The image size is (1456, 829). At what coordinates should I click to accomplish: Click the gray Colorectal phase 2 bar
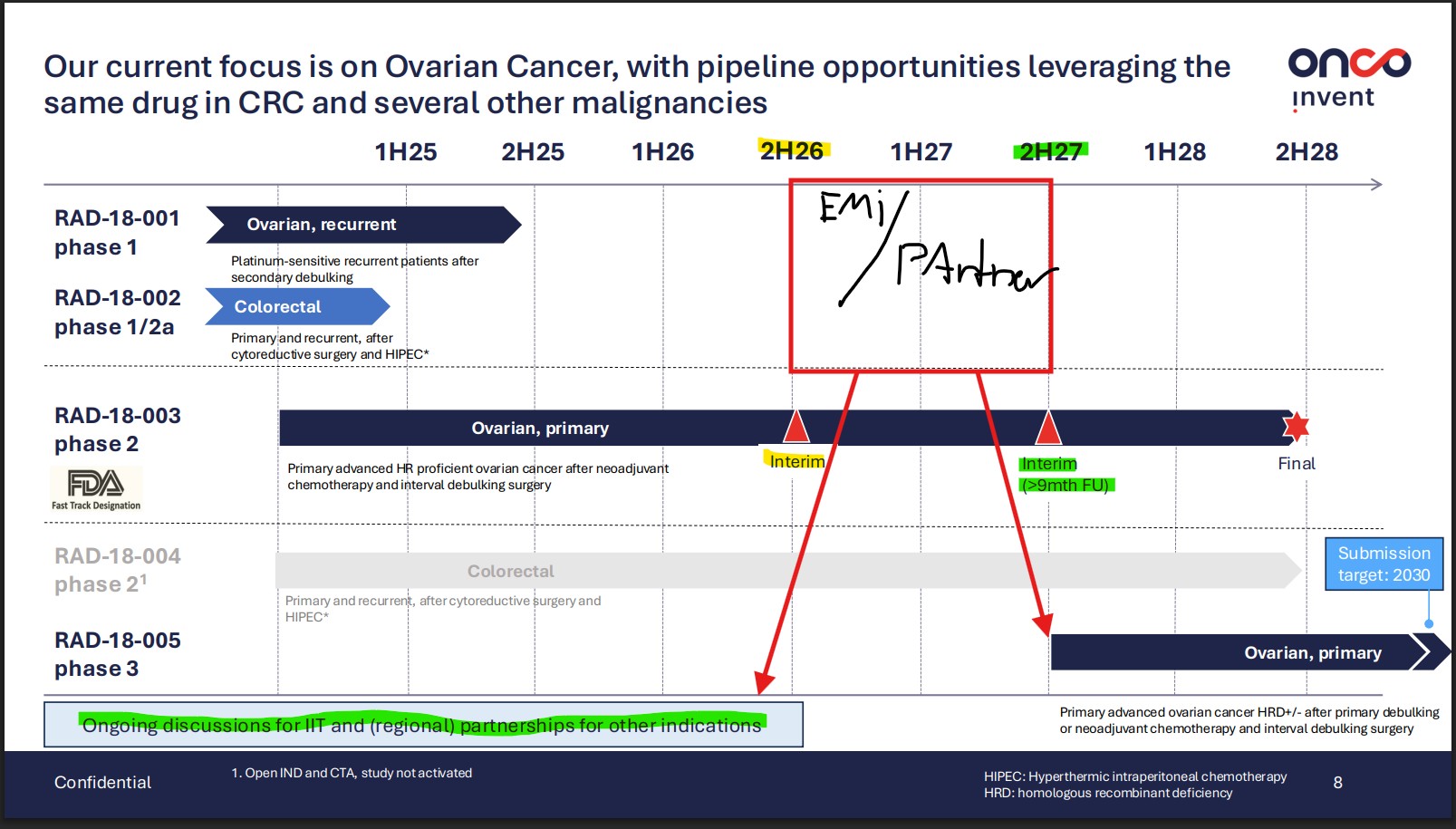pyautogui.click(x=786, y=571)
